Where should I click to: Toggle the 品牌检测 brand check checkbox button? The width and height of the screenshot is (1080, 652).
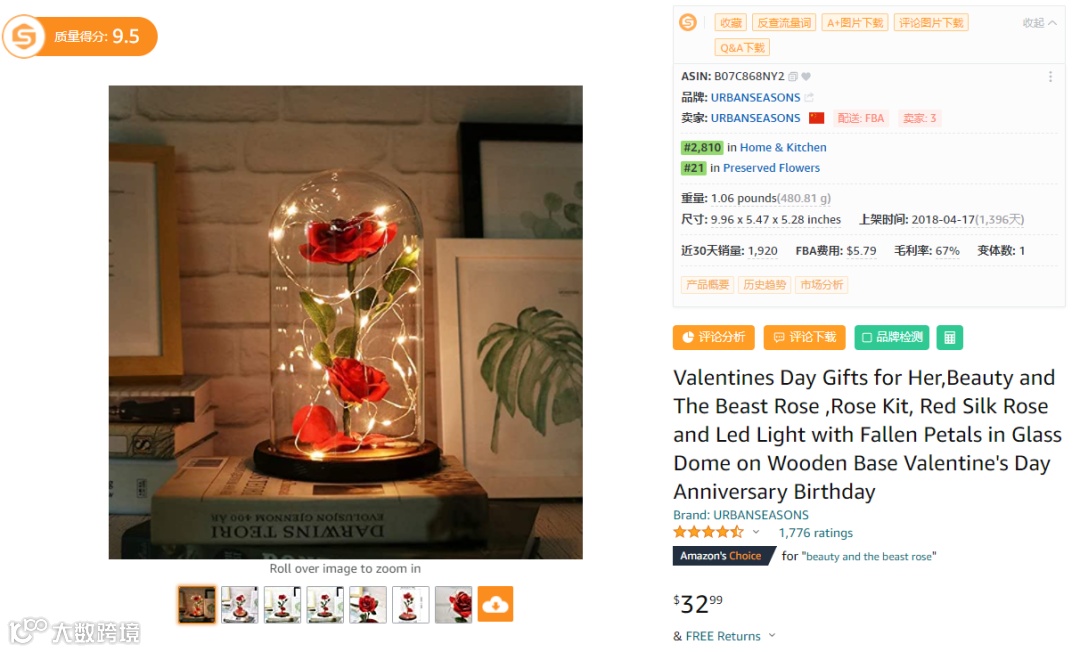click(892, 337)
